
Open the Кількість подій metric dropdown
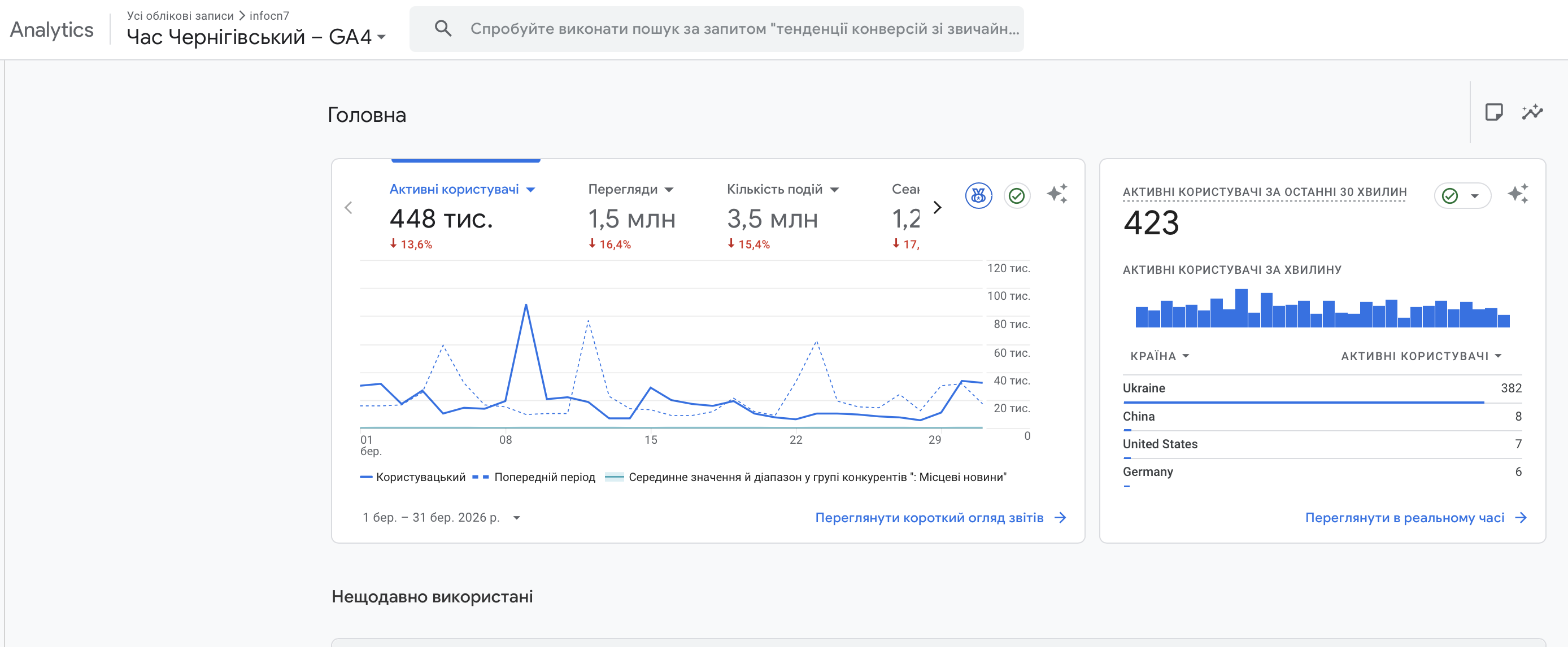(x=835, y=189)
